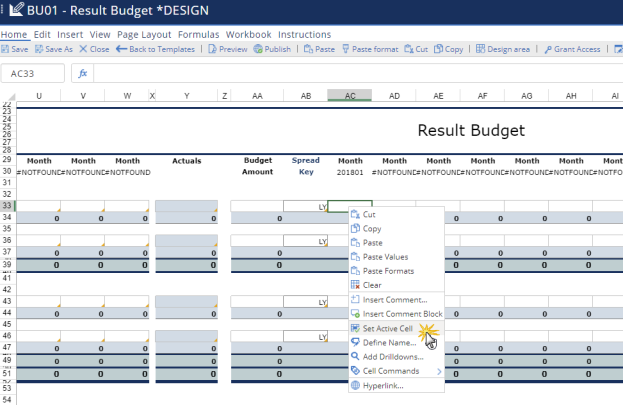623x405 pixels.
Task: Click the toolbar Paste icon
Action: 308,49
